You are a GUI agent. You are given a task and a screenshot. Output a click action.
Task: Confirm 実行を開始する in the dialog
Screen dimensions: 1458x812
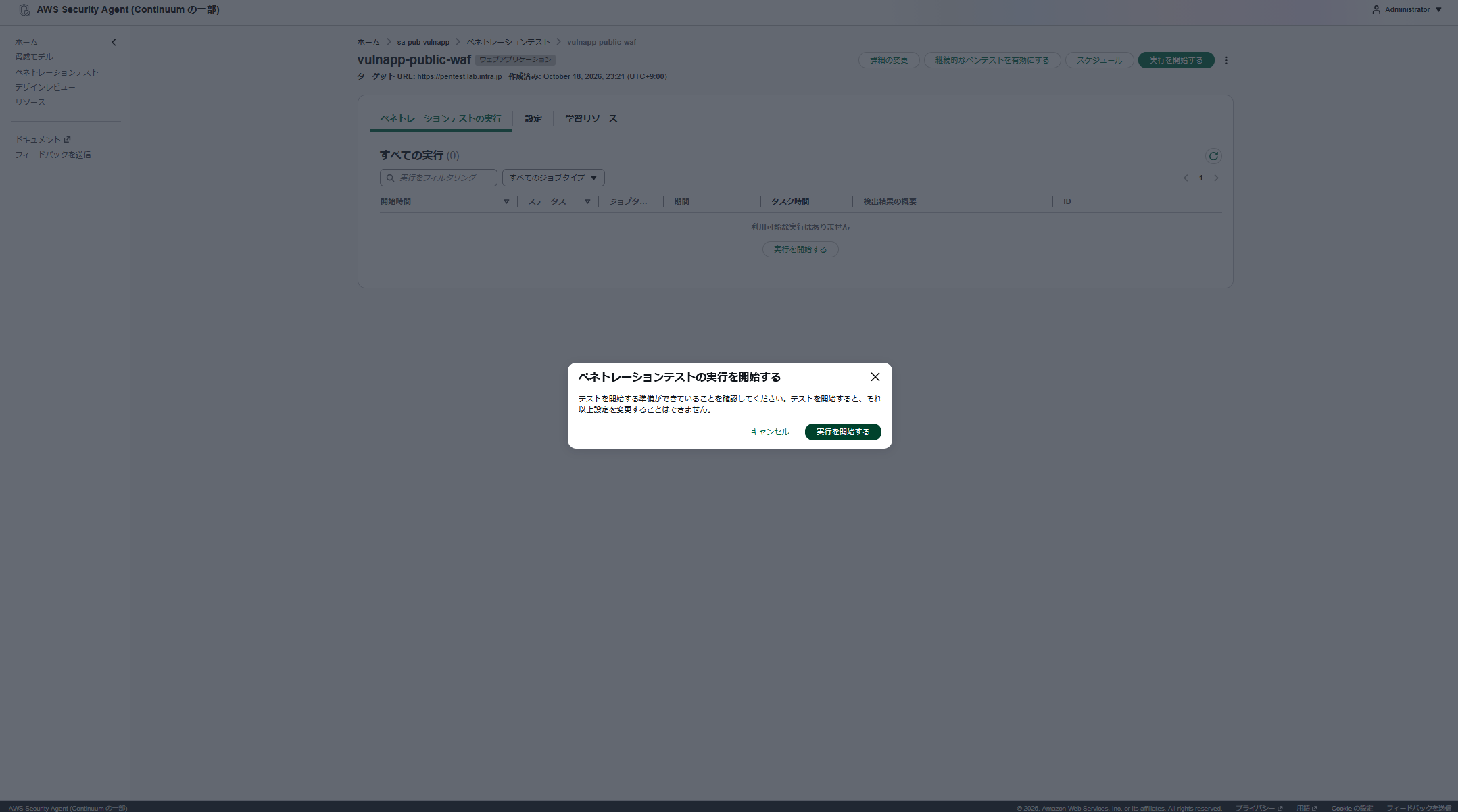pos(843,432)
